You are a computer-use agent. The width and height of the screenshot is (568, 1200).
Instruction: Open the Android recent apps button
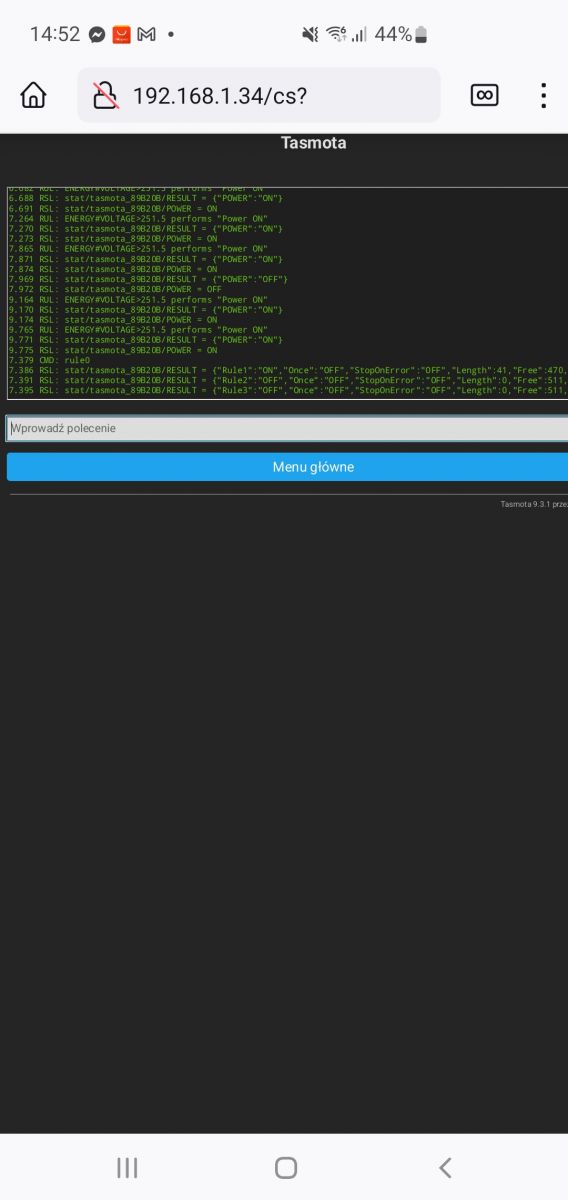click(127, 1167)
